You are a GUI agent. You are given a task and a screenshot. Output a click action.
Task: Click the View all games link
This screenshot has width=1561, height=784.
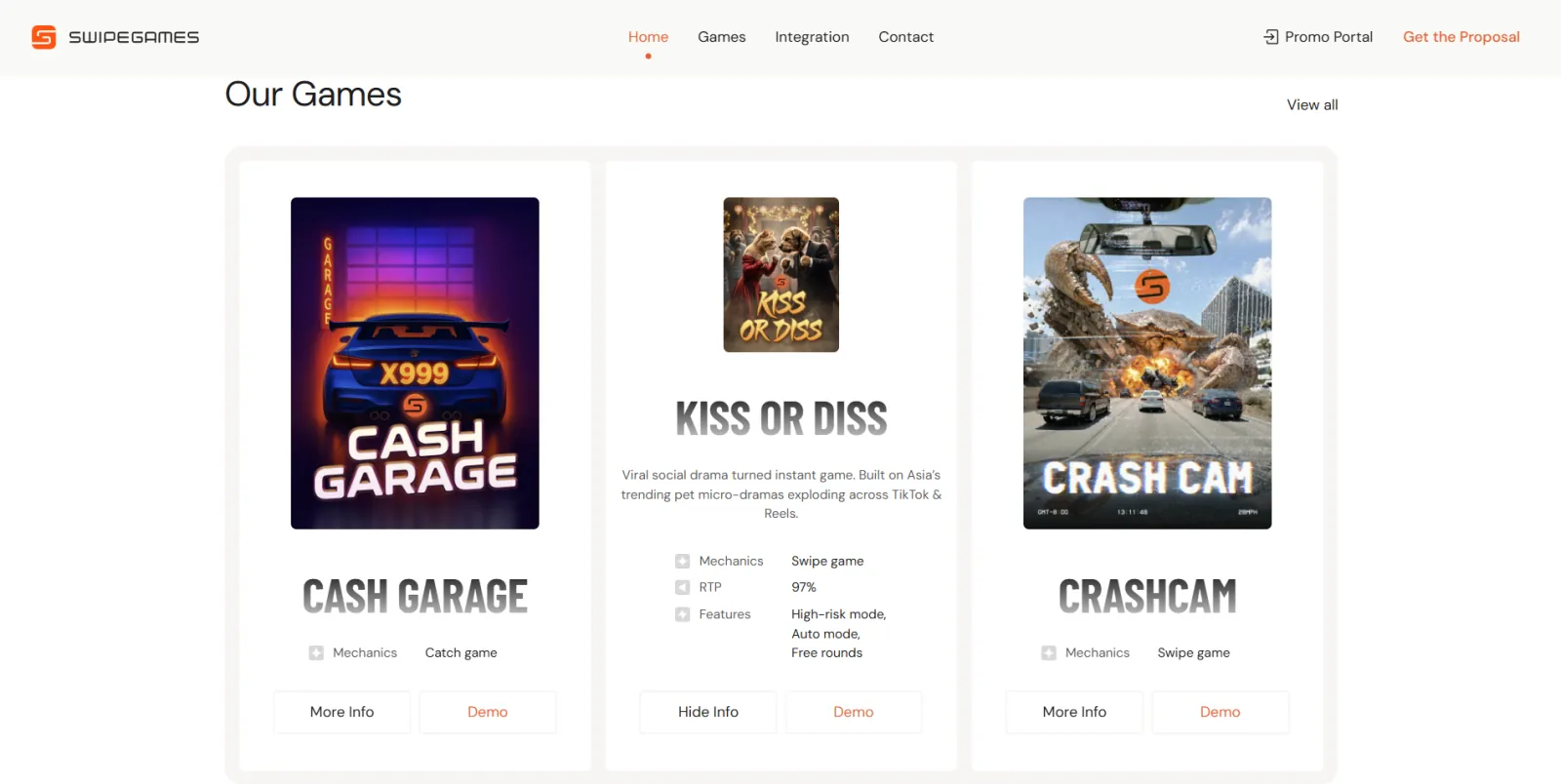[1312, 104]
